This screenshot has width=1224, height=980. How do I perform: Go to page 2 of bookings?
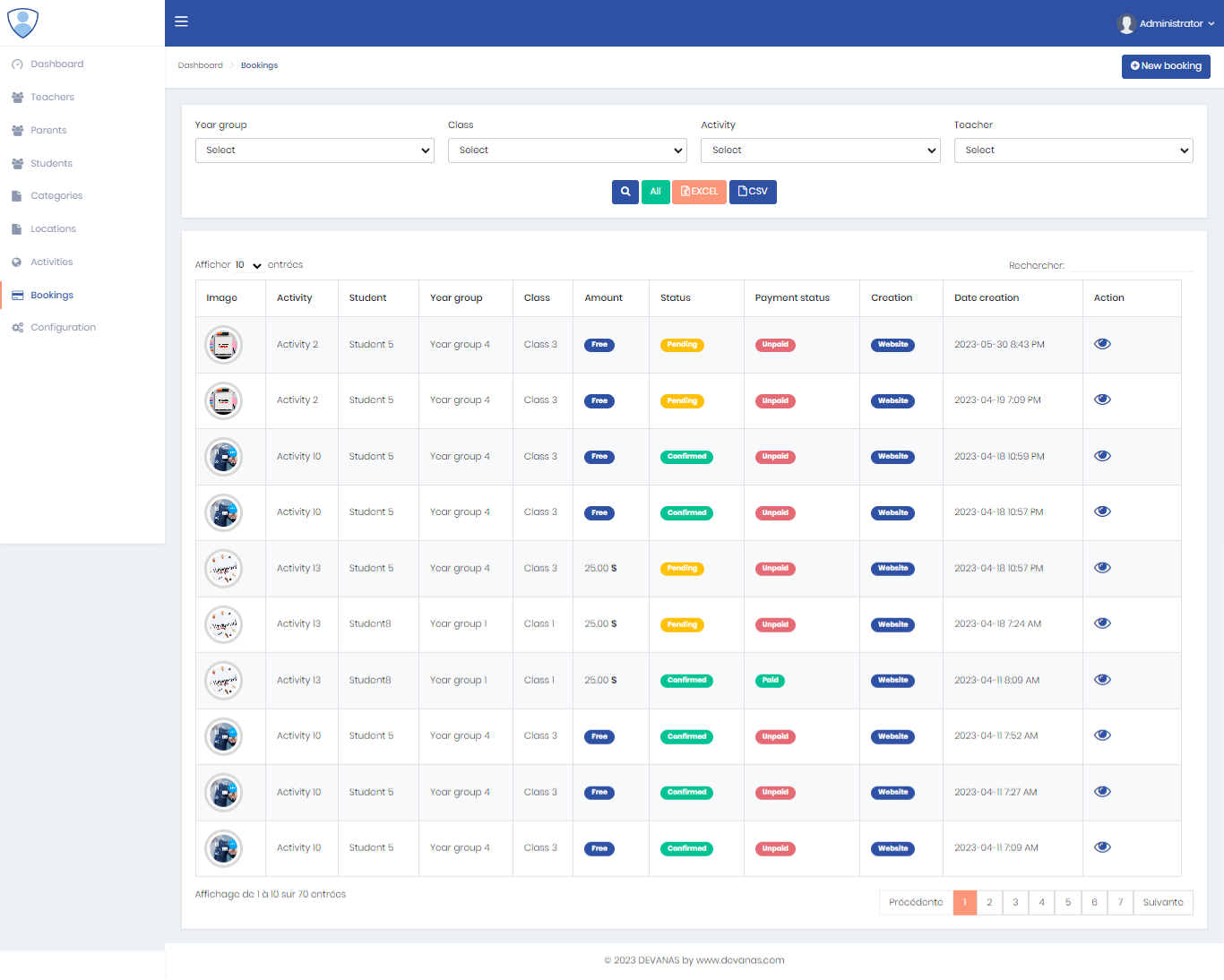pyautogui.click(x=989, y=902)
